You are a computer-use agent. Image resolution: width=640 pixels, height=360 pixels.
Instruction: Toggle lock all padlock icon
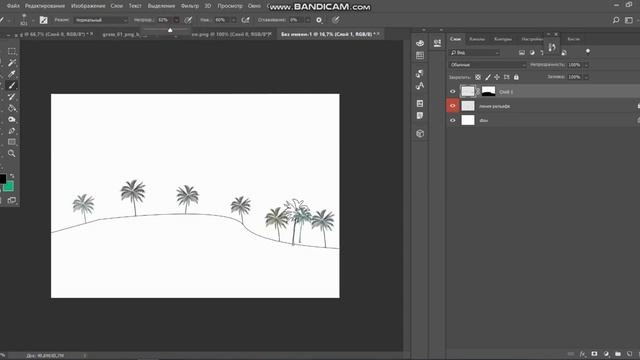(x=516, y=77)
